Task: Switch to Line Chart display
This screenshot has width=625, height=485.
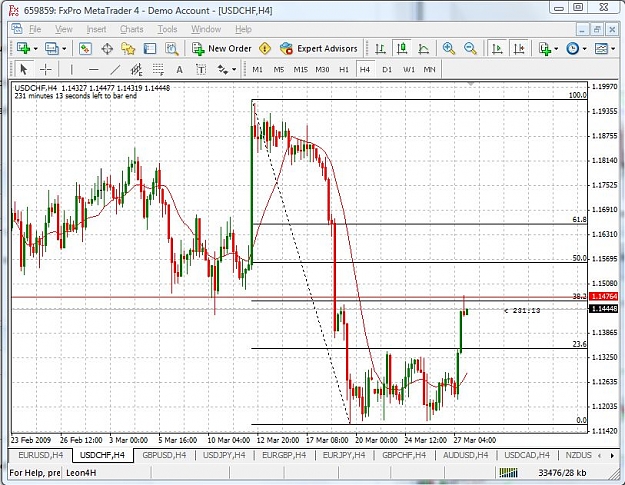Action: [423, 49]
